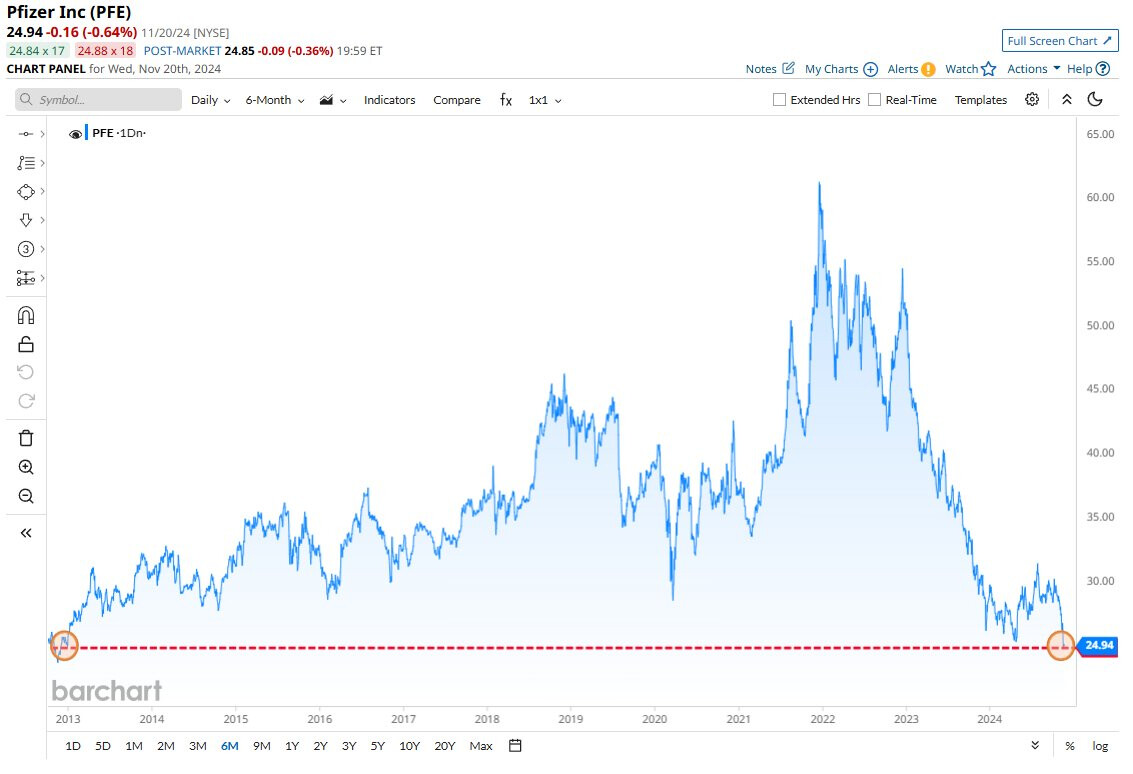Expand the 6-Month period dropdown

pos(275,100)
